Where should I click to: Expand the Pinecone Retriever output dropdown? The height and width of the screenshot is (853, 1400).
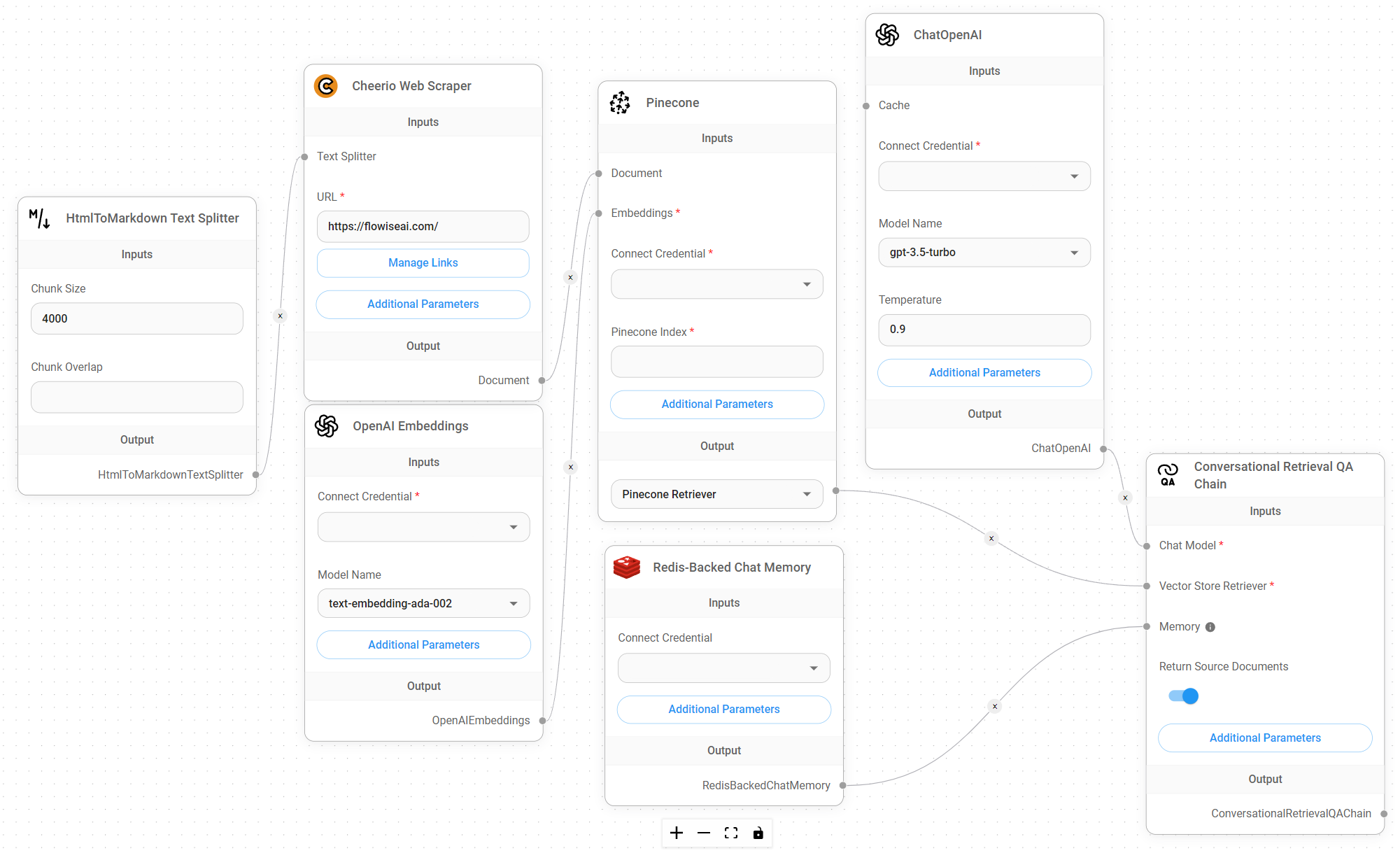pos(716,494)
